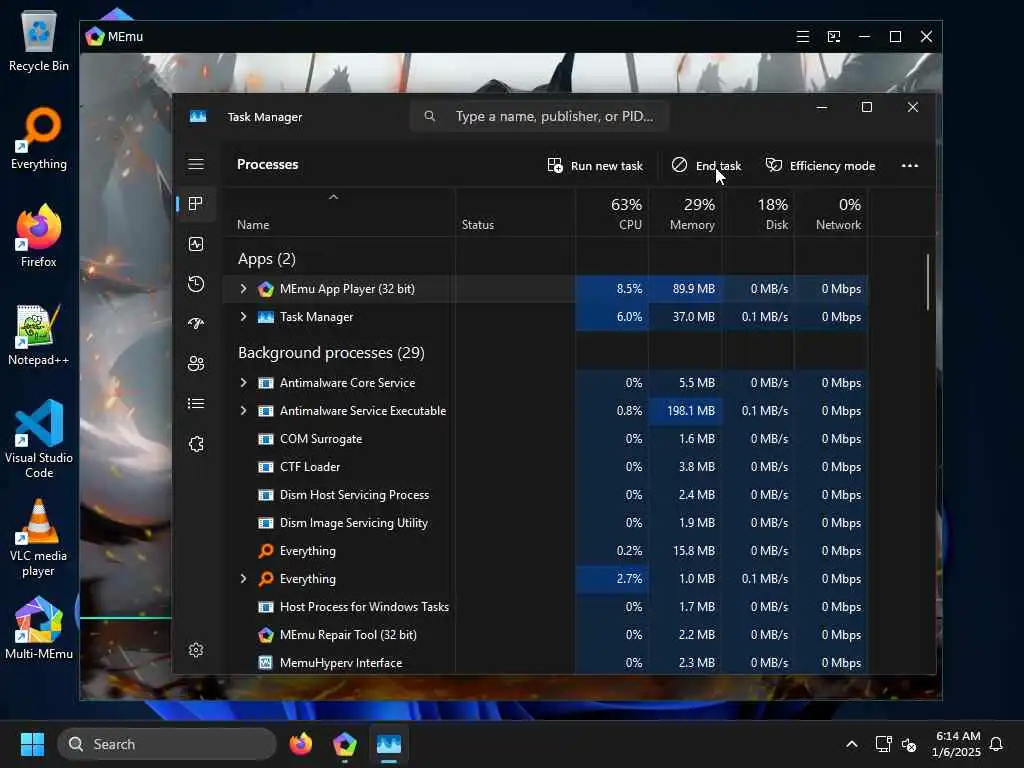The image size is (1024, 768).
Task: Open the more options ellipsis menu
Action: click(x=910, y=166)
